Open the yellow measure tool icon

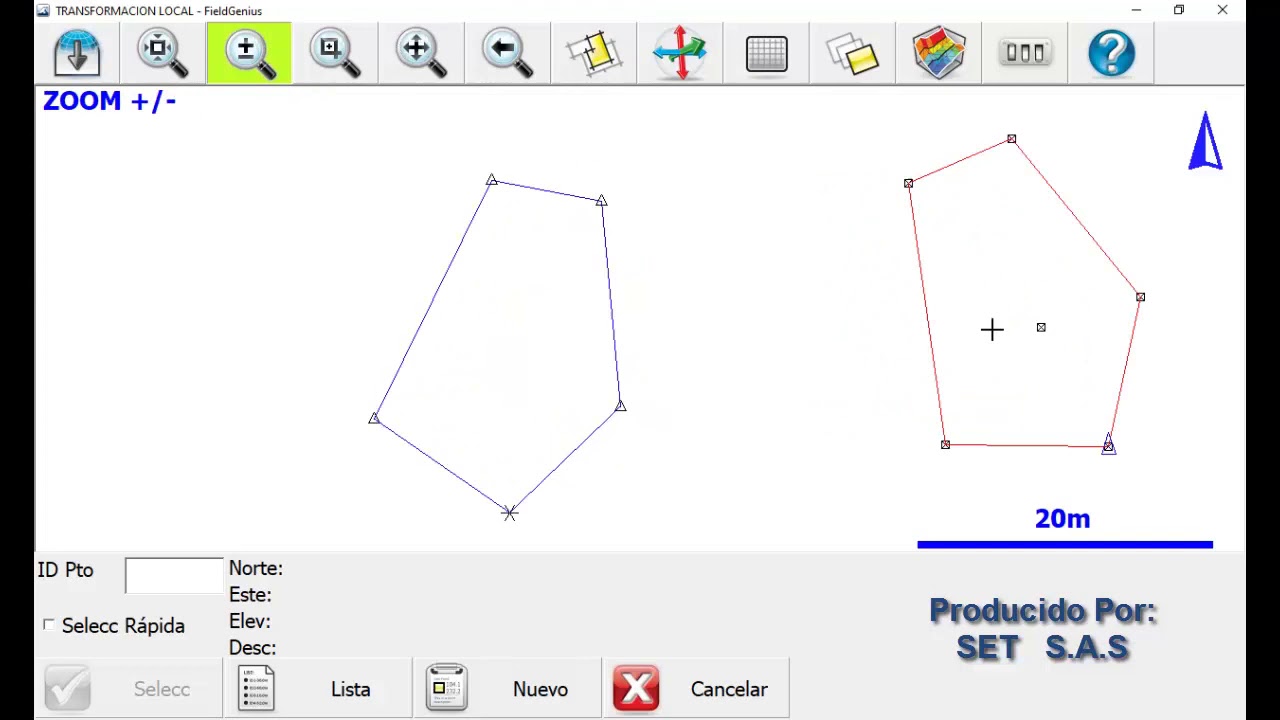click(594, 52)
